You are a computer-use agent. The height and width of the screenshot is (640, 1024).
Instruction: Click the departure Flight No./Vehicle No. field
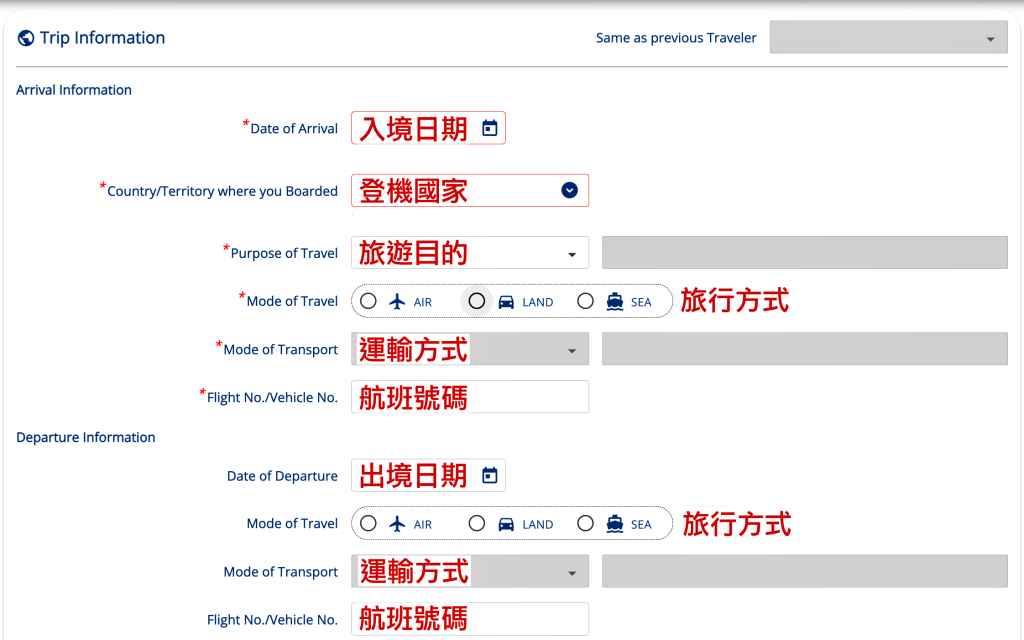470,619
